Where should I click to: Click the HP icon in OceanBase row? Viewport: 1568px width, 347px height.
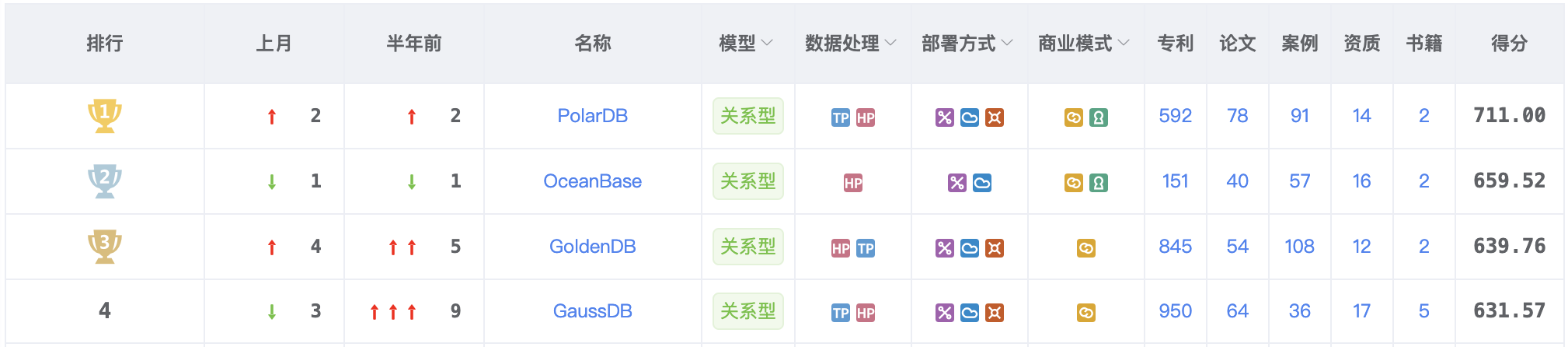coord(853,183)
